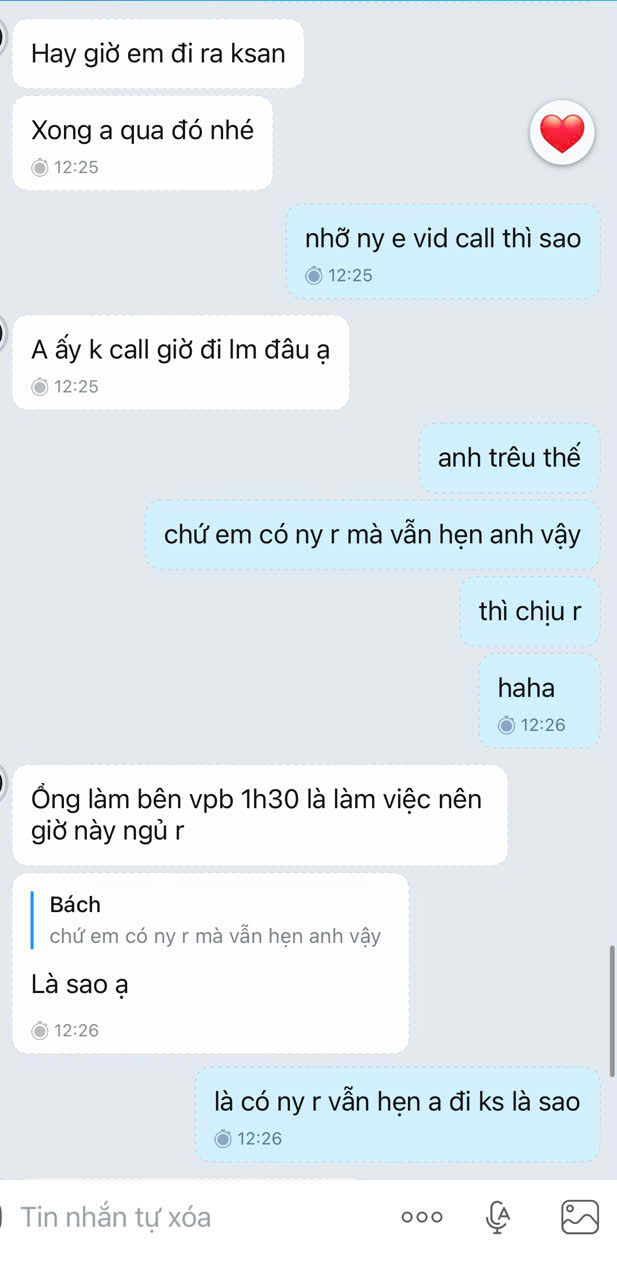Viewport: 617px width, 1280px height.
Task: Select the Là sao ạ reply text
Action: [x=80, y=985]
